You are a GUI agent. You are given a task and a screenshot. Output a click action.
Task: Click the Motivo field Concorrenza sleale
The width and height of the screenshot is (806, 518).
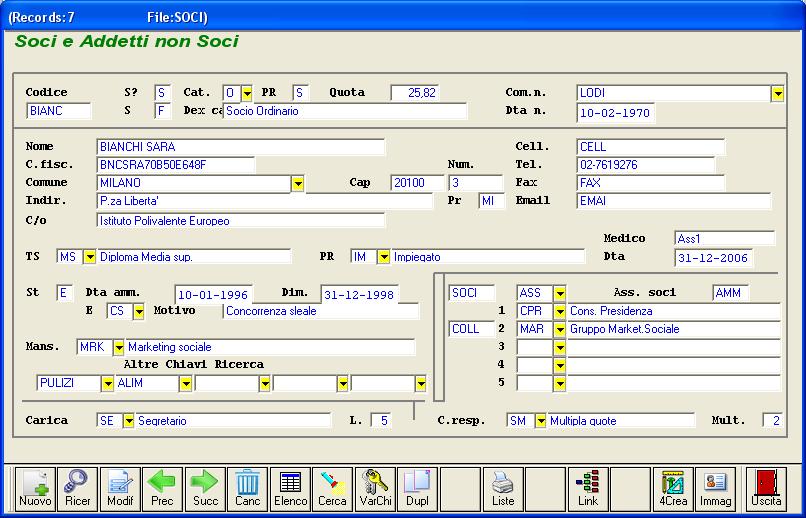point(321,311)
